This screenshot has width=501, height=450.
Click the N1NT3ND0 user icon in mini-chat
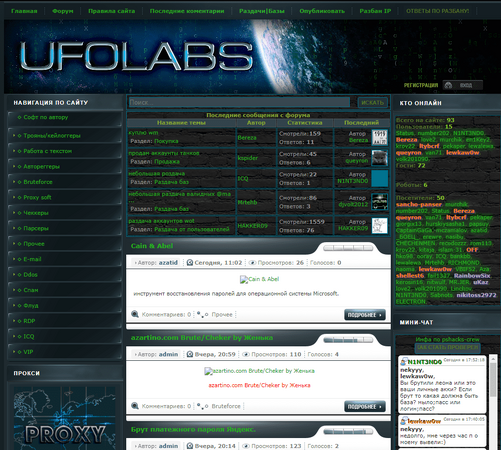click(404, 362)
